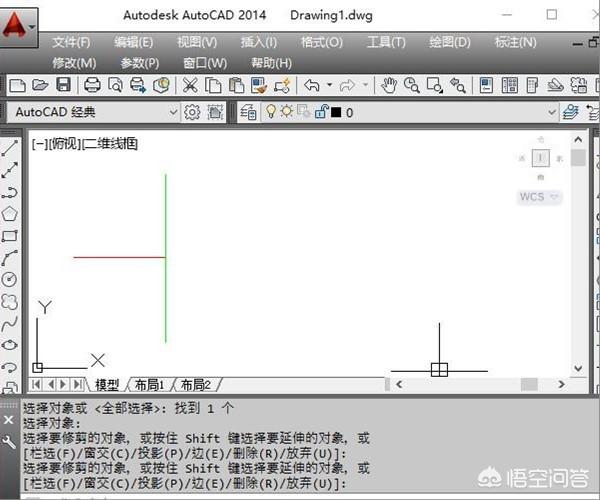
Task: Toggle layer 0 on/off lightbulb
Action: tap(271, 111)
